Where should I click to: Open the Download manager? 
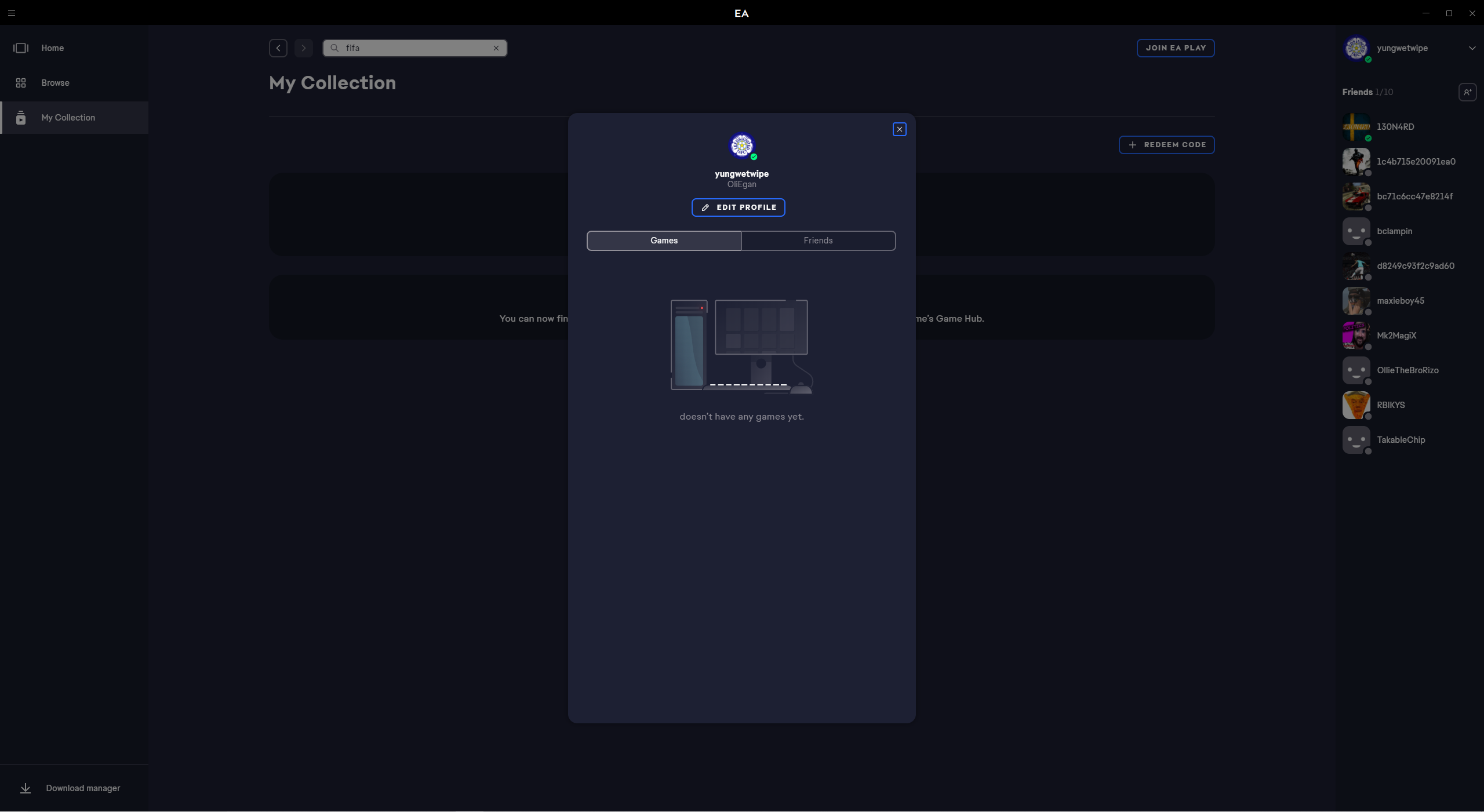point(82,788)
